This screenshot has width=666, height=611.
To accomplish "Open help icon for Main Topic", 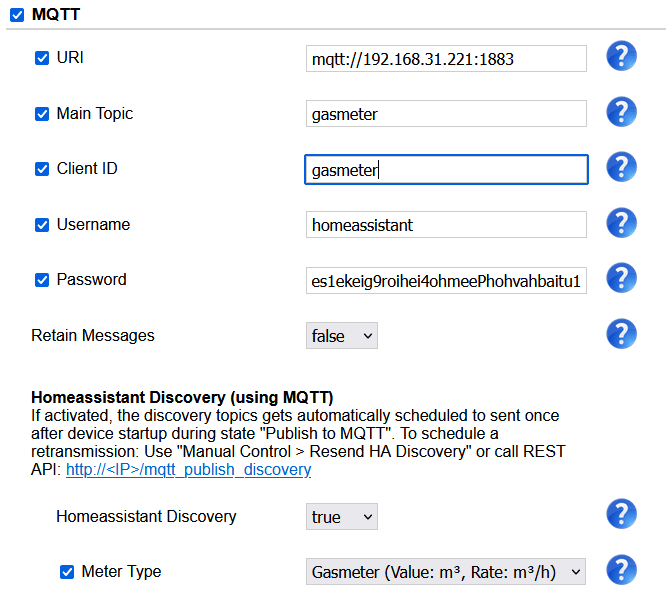I will tap(621, 112).
